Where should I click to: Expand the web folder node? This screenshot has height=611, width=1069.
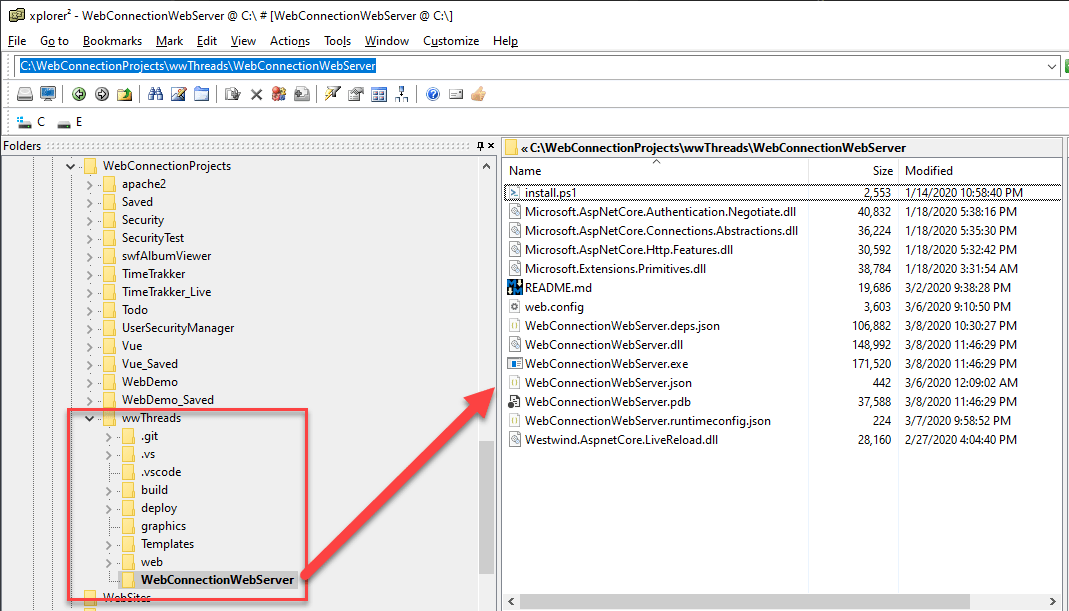(x=108, y=563)
